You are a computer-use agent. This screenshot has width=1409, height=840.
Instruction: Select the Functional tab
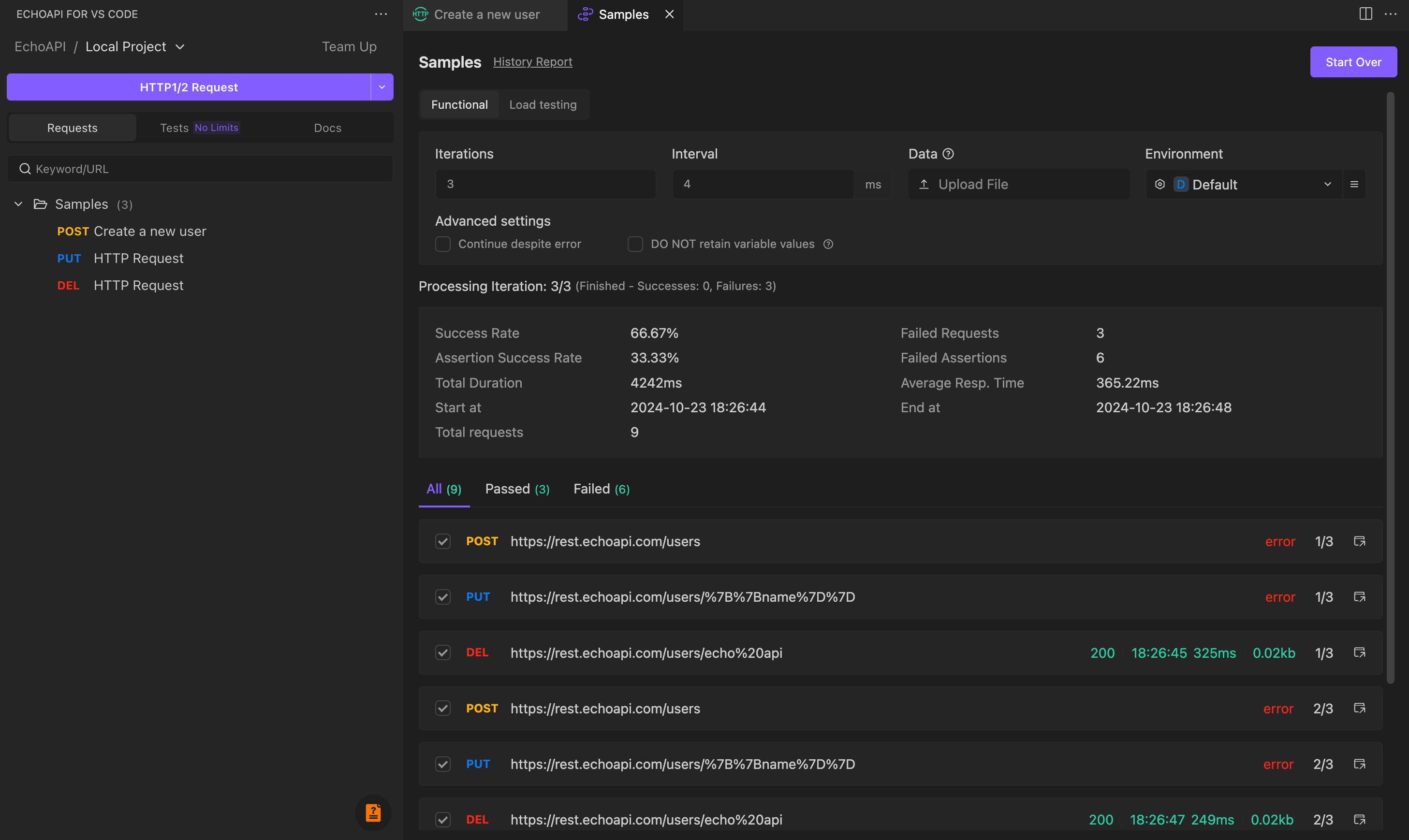pos(459,105)
